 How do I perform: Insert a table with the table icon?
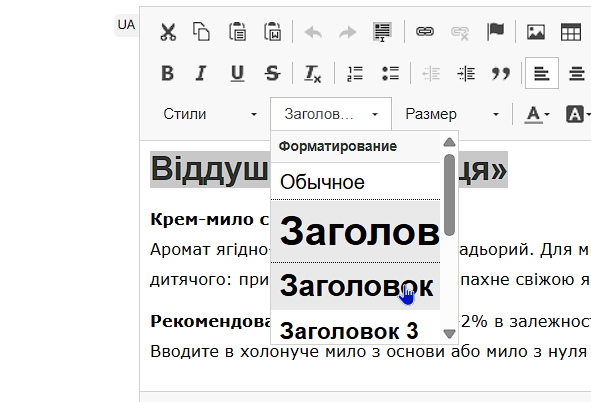click(571, 32)
